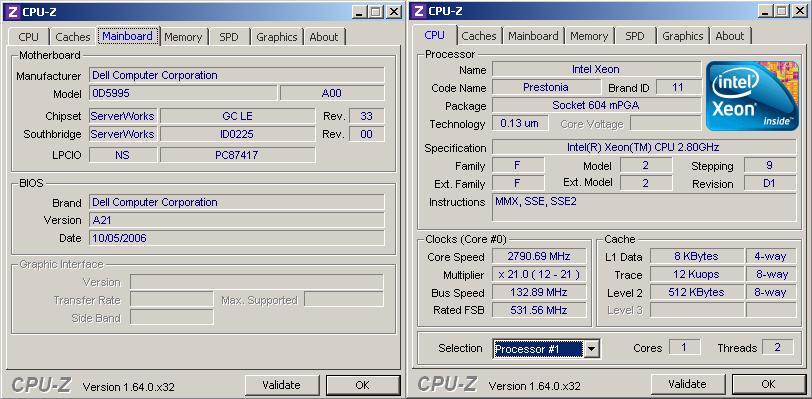Click model revision A00 field
The height and width of the screenshot is (399, 812).
332,93
